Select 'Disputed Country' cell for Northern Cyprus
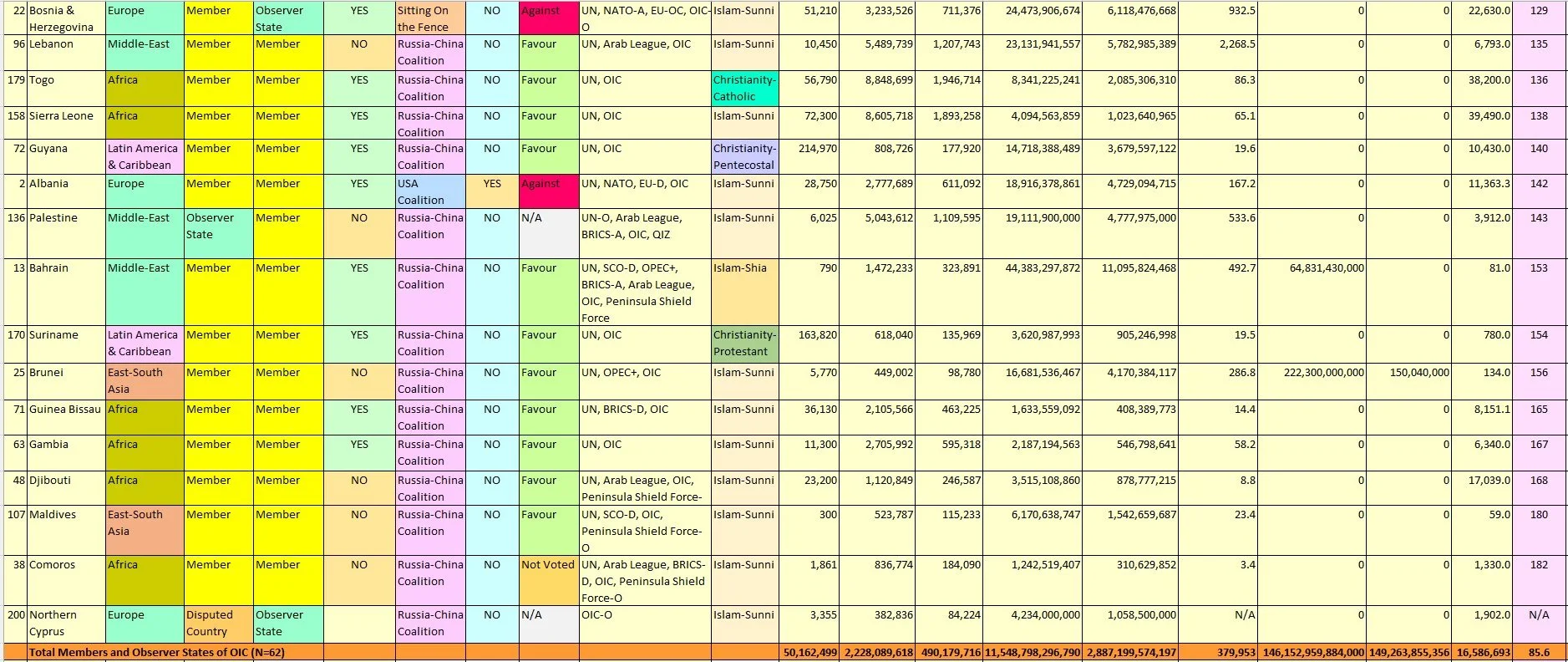1568x662 pixels. 218,624
